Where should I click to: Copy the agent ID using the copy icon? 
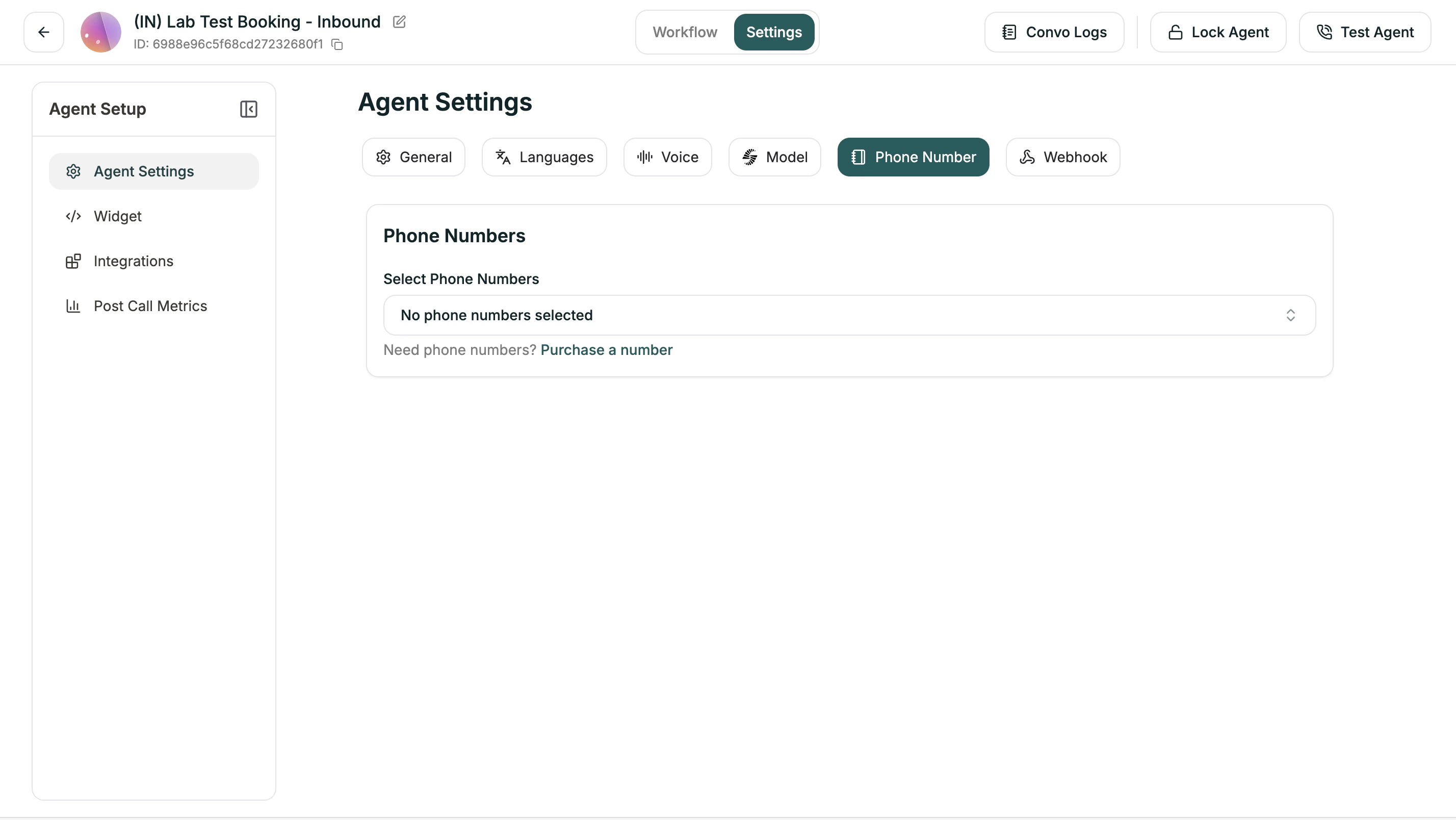coord(337,44)
